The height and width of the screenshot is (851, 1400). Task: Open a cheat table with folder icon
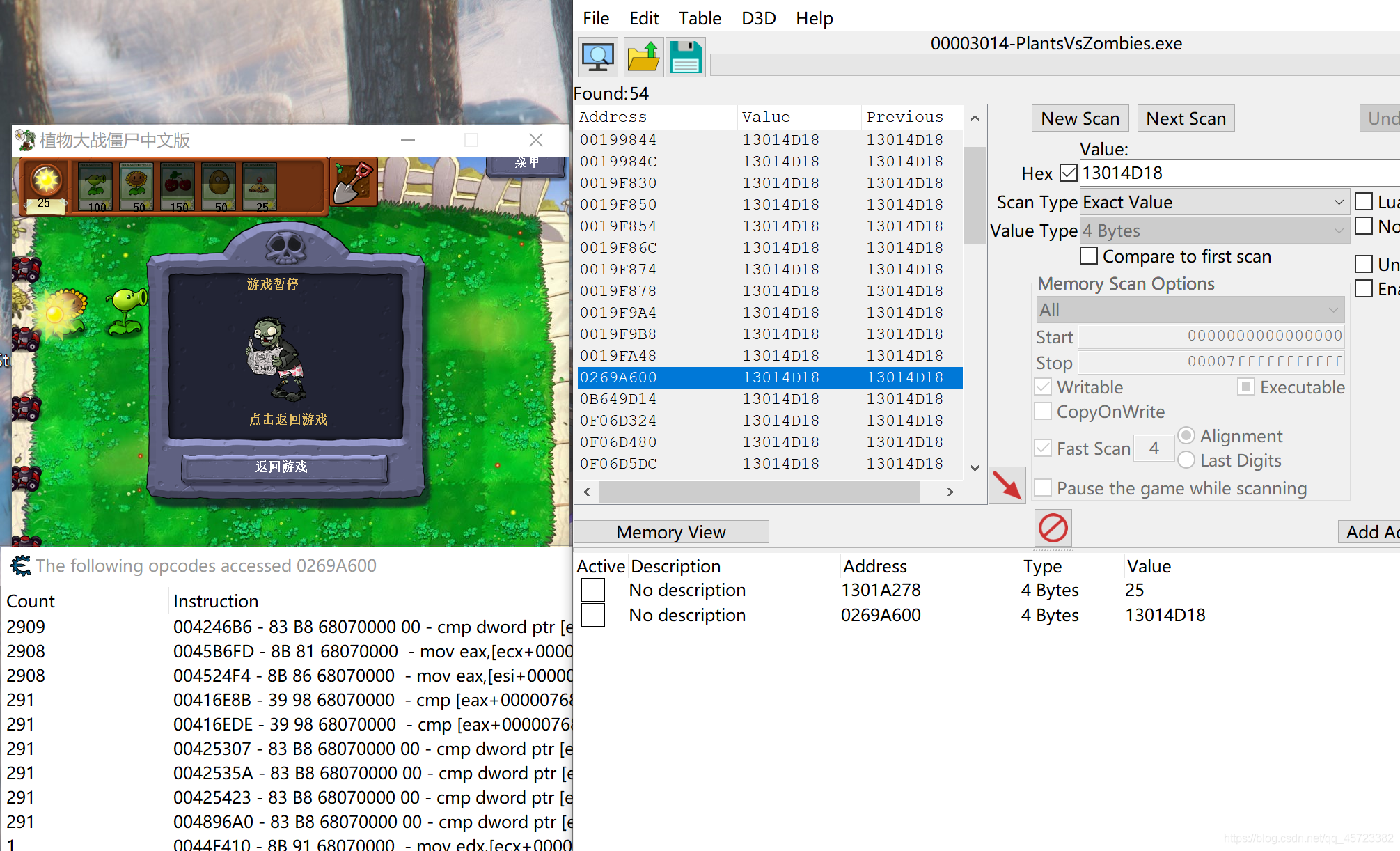pyautogui.click(x=643, y=57)
